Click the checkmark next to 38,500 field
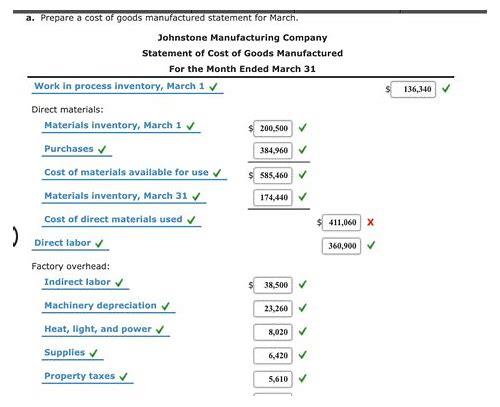The height and width of the screenshot is (407, 500). coord(302,284)
